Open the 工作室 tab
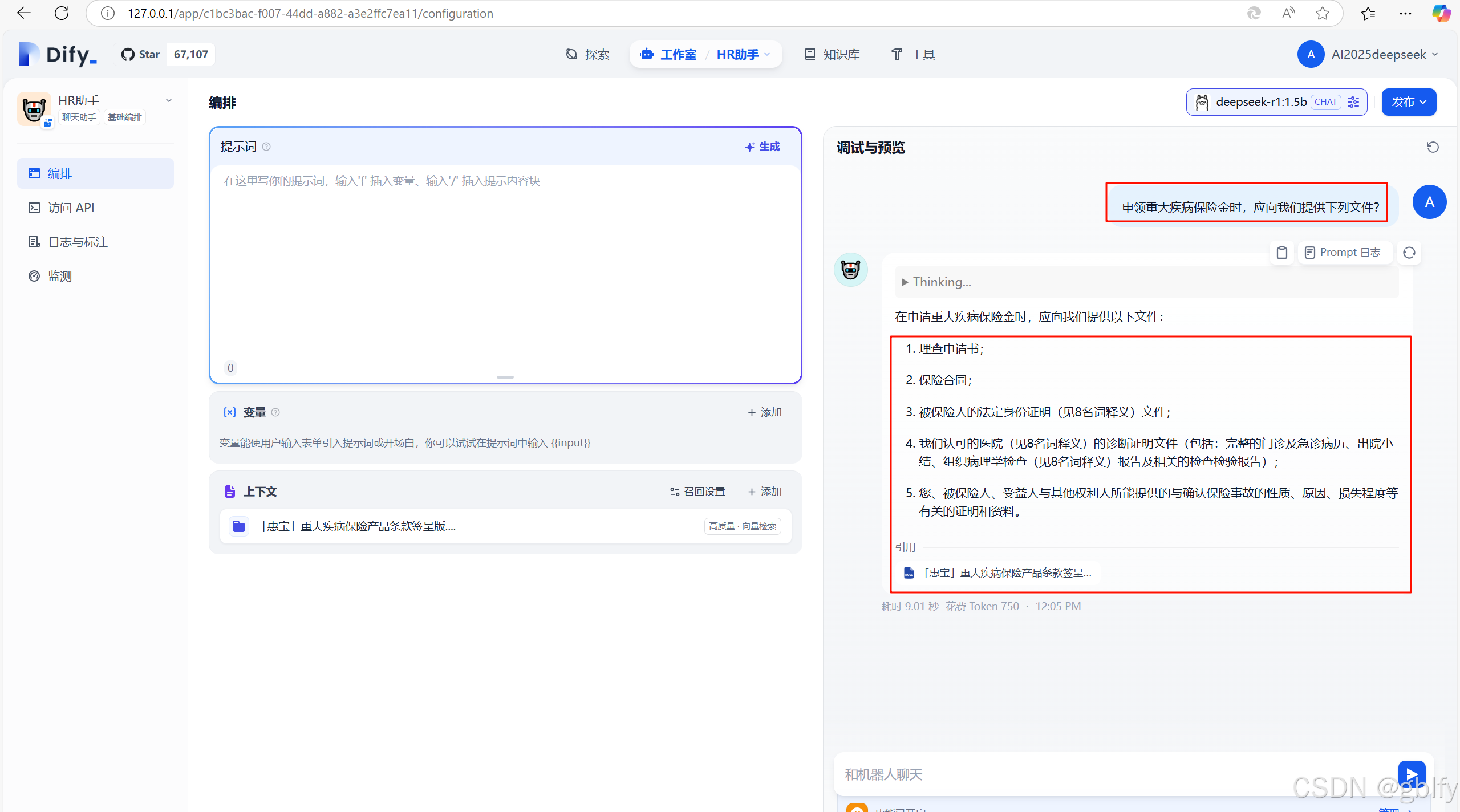Image resolution: width=1460 pixels, height=812 pixels. 668,54
